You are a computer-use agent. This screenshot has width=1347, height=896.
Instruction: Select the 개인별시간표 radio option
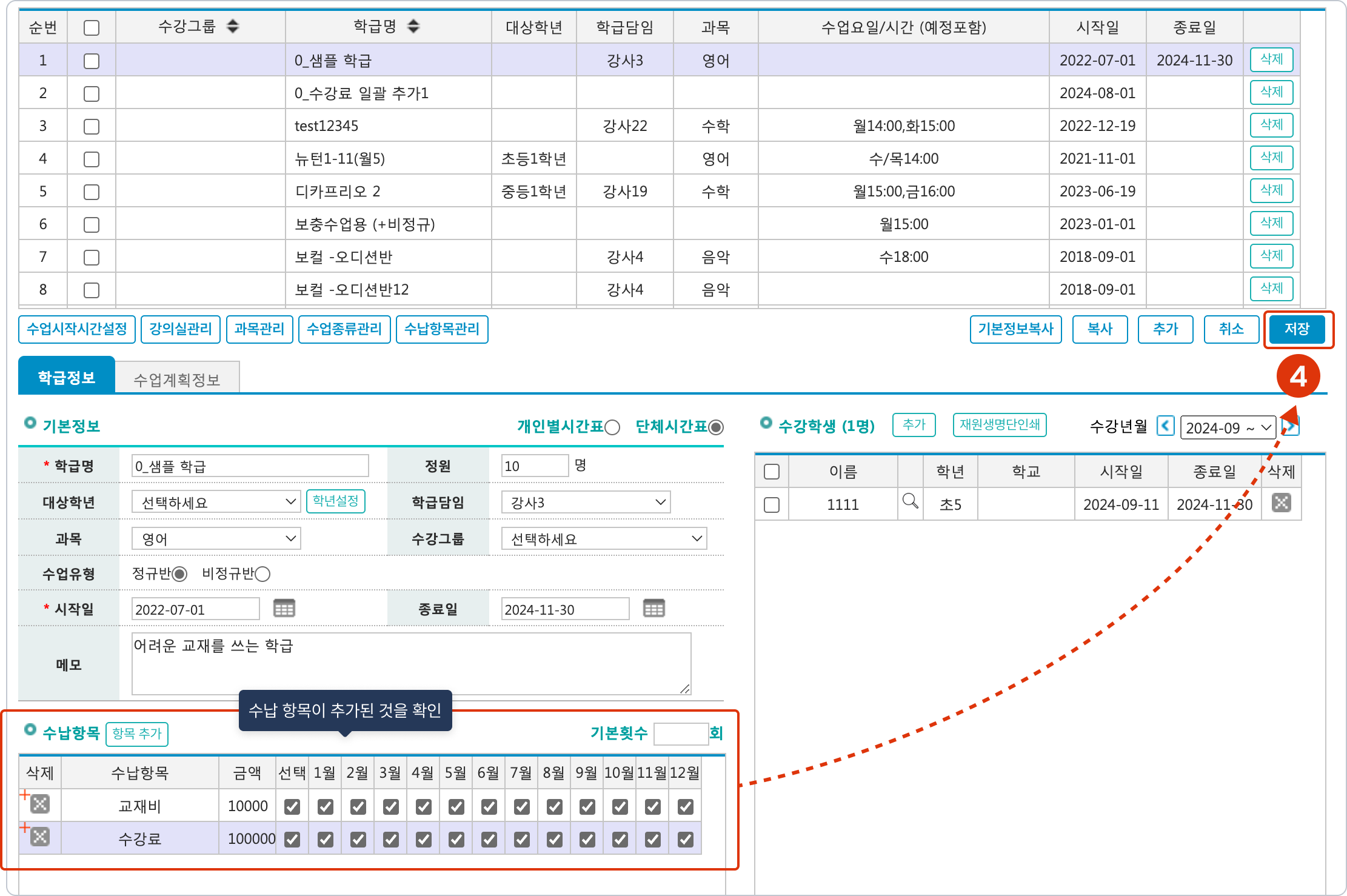[612, 427]
